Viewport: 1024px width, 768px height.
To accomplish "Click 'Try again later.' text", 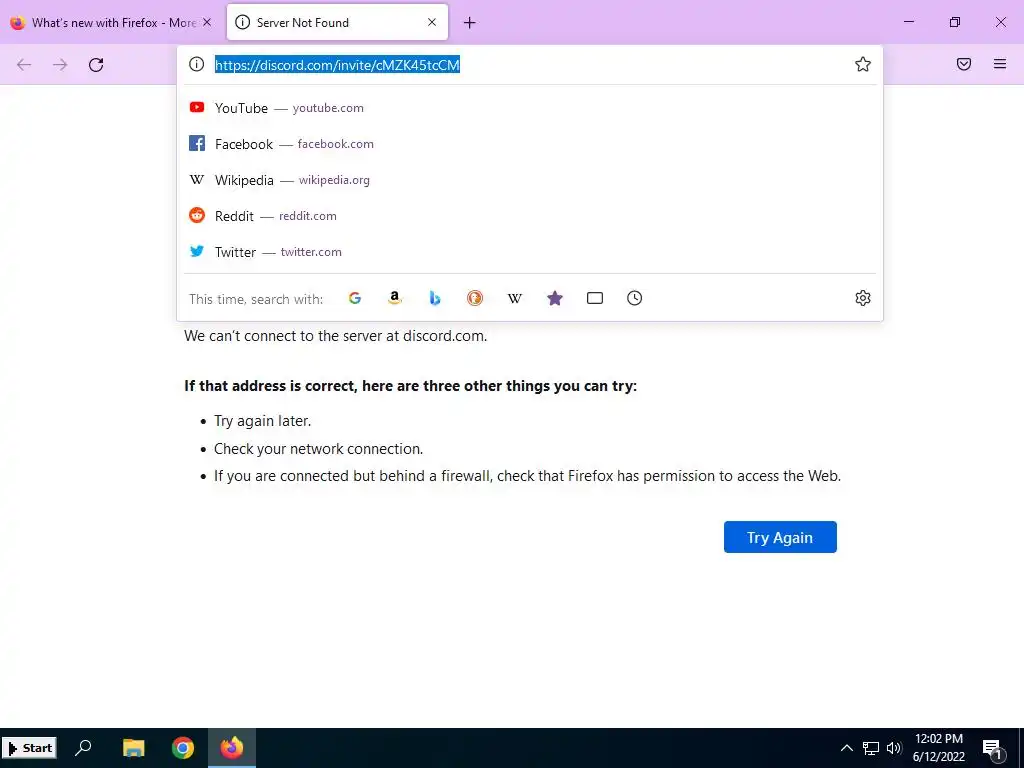I will [263, 421].
